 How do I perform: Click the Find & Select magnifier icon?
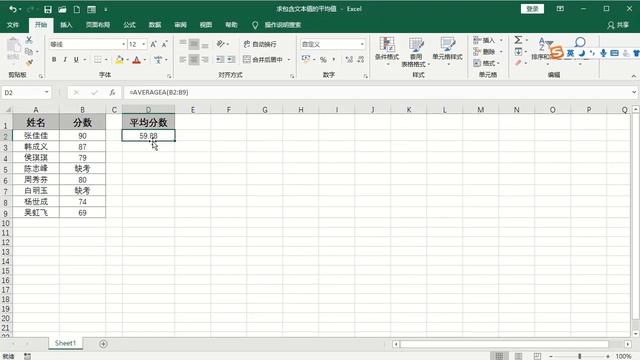[x=580, y=42]
